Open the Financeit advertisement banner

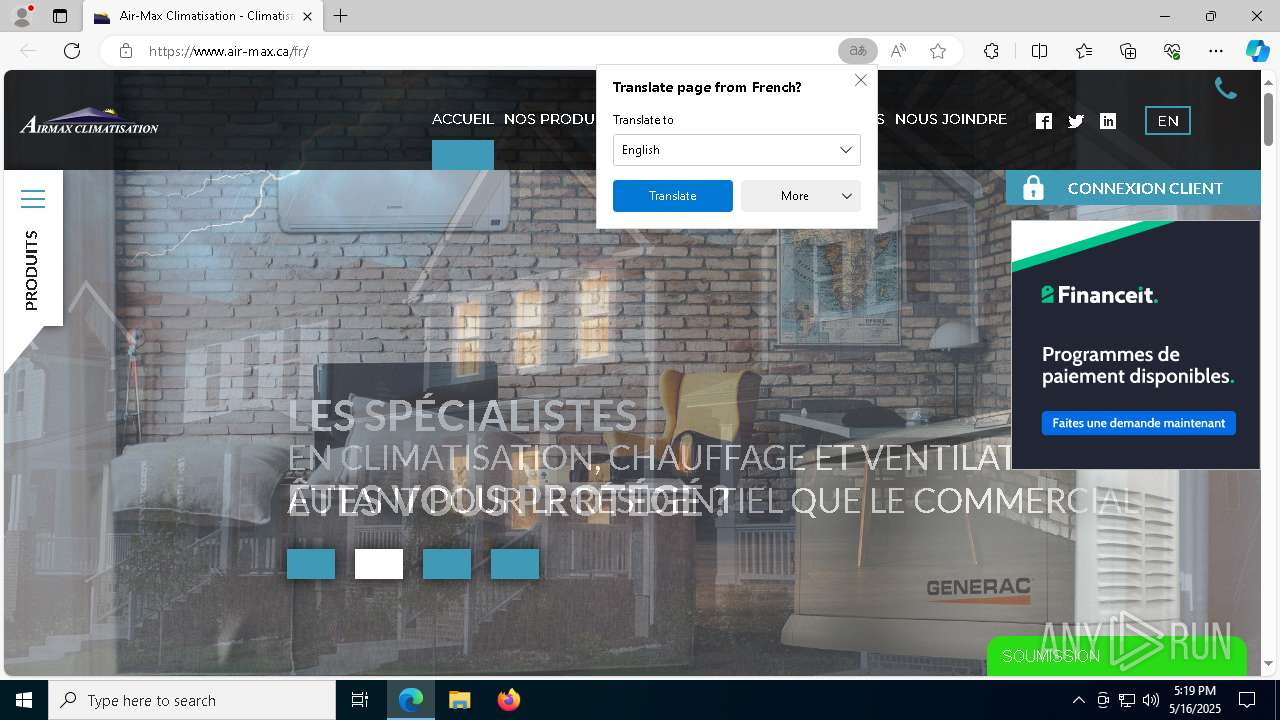point(1136,344)
